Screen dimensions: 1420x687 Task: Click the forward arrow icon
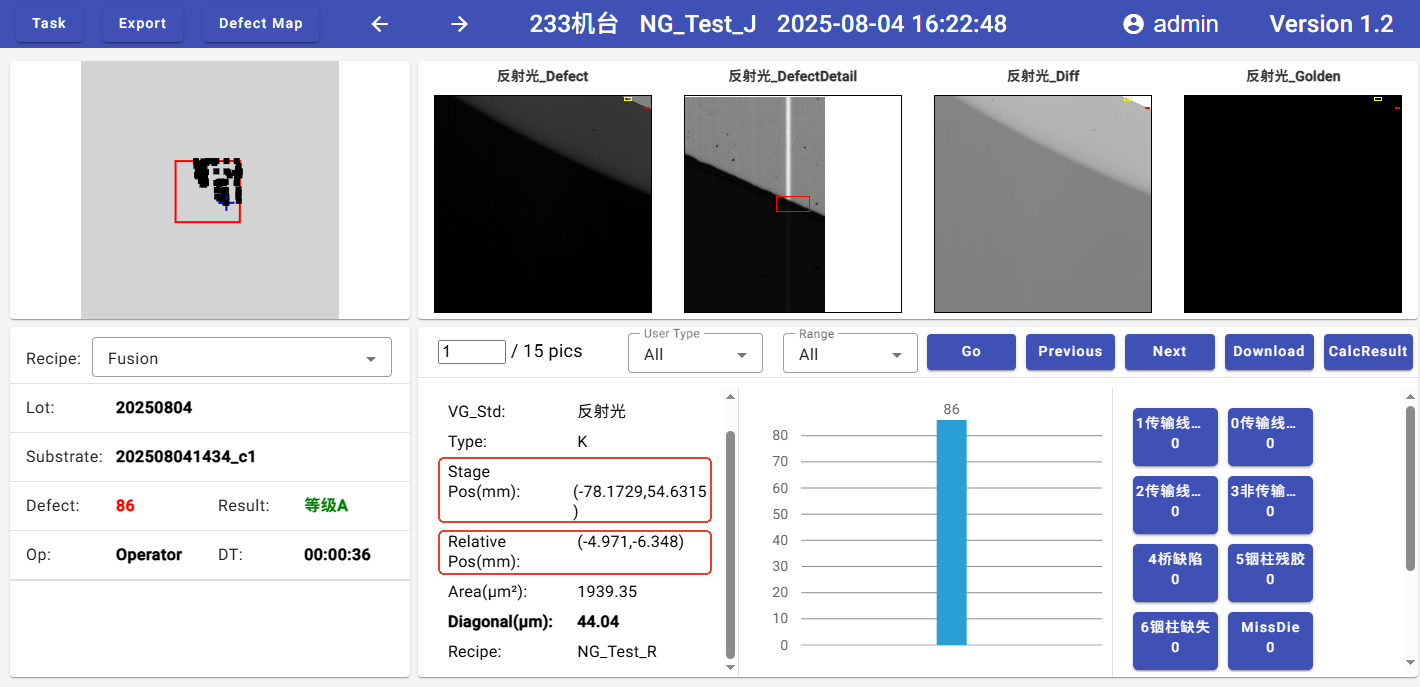[459, 24]
